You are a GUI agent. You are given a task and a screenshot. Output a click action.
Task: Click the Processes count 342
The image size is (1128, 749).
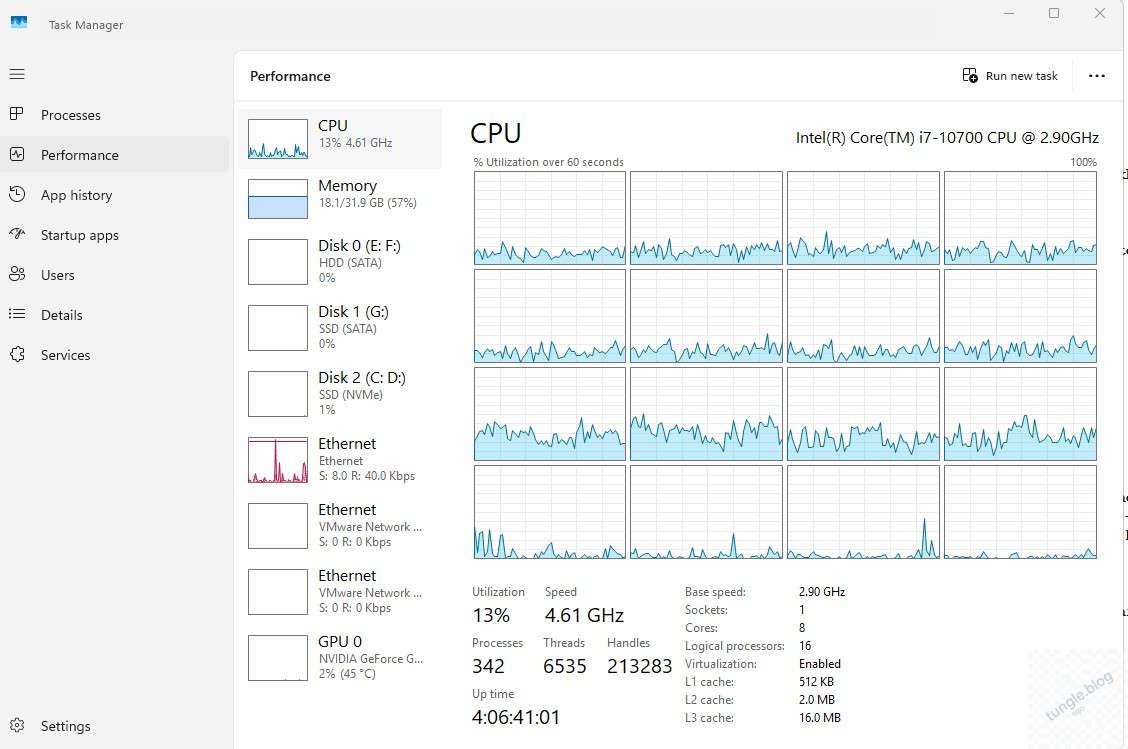488,666
